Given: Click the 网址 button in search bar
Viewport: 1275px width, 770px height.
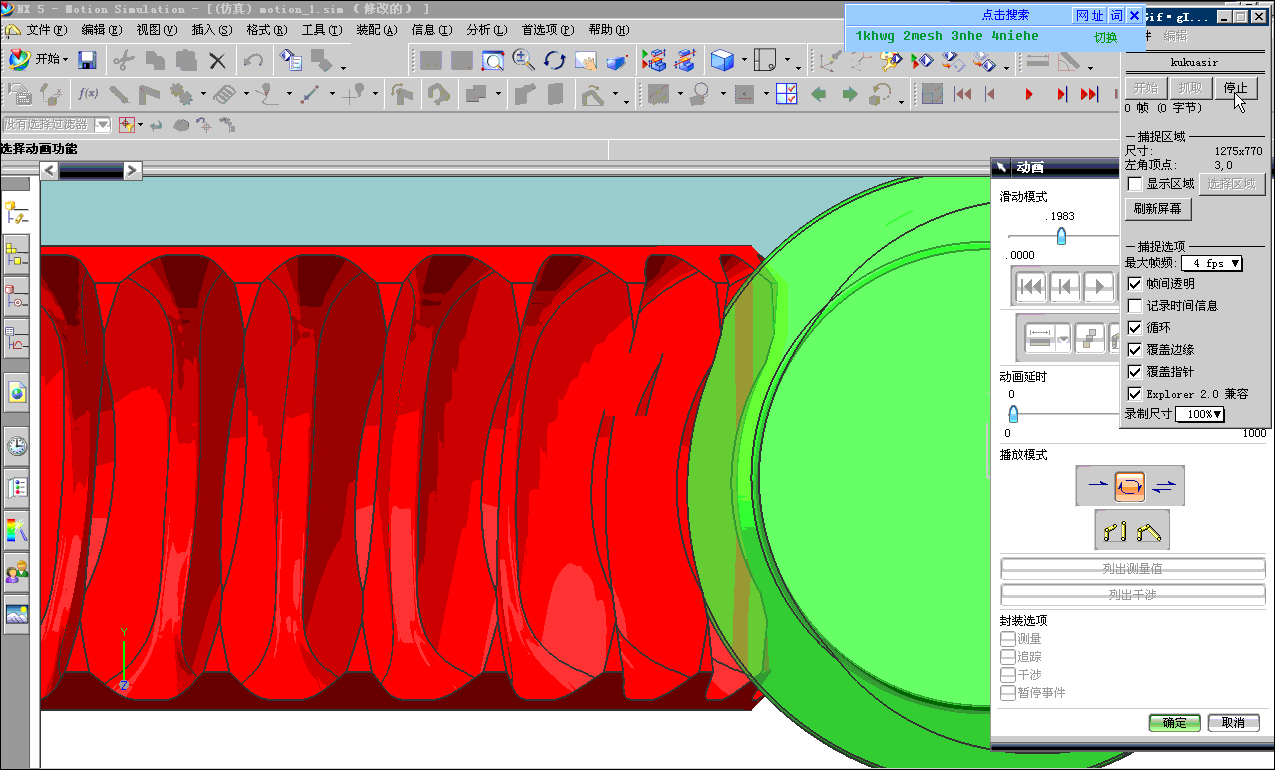Looking at the screenshot, I should 1089,15.
